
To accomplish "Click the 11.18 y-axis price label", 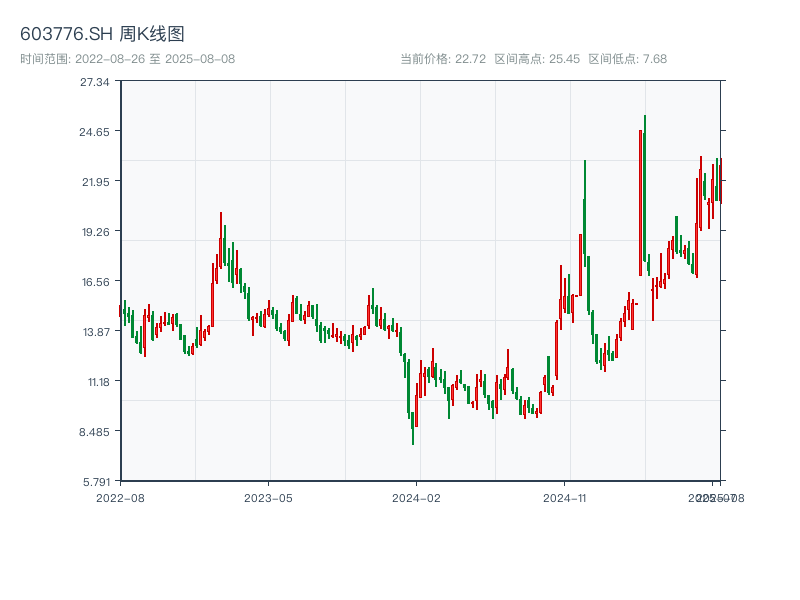I will tap(95, 382).
